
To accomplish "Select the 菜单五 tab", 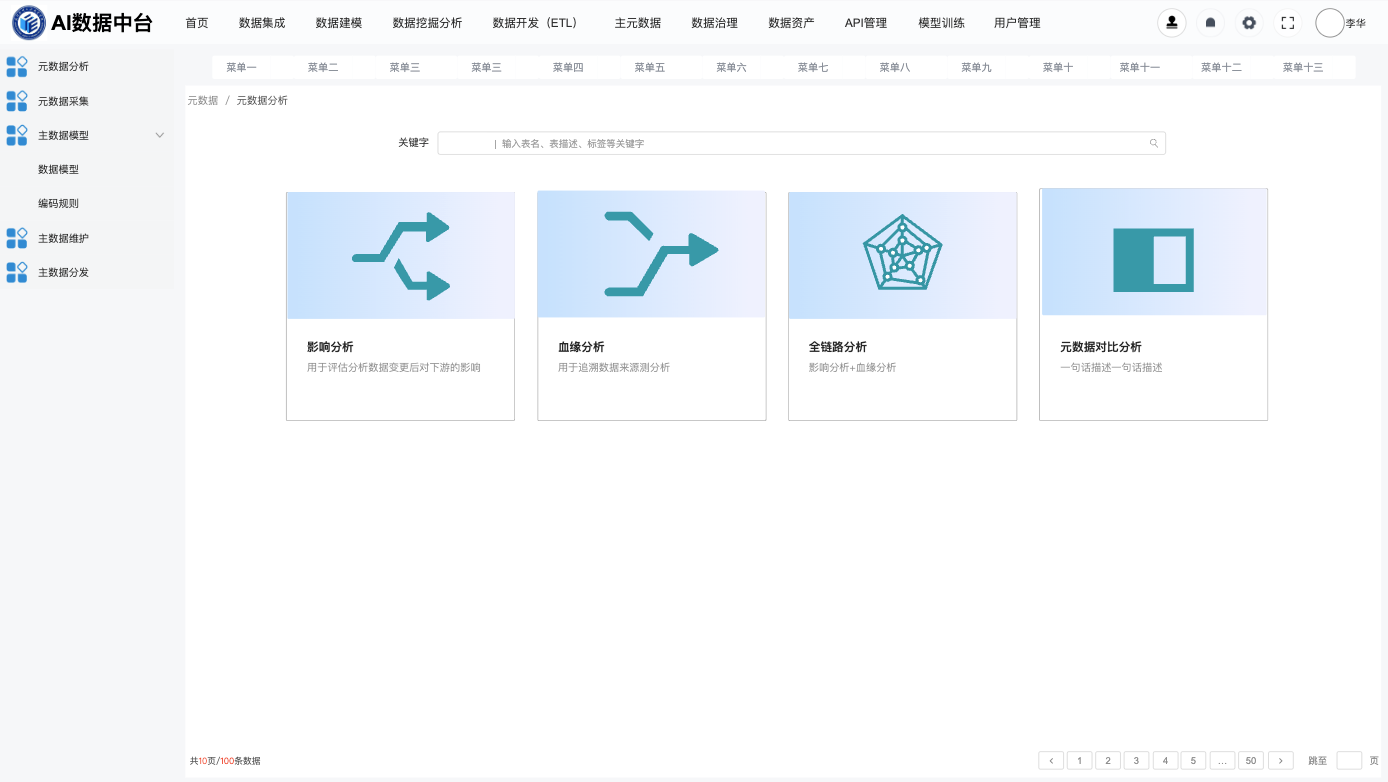I will pyautogui.click(x=650, y=68).
